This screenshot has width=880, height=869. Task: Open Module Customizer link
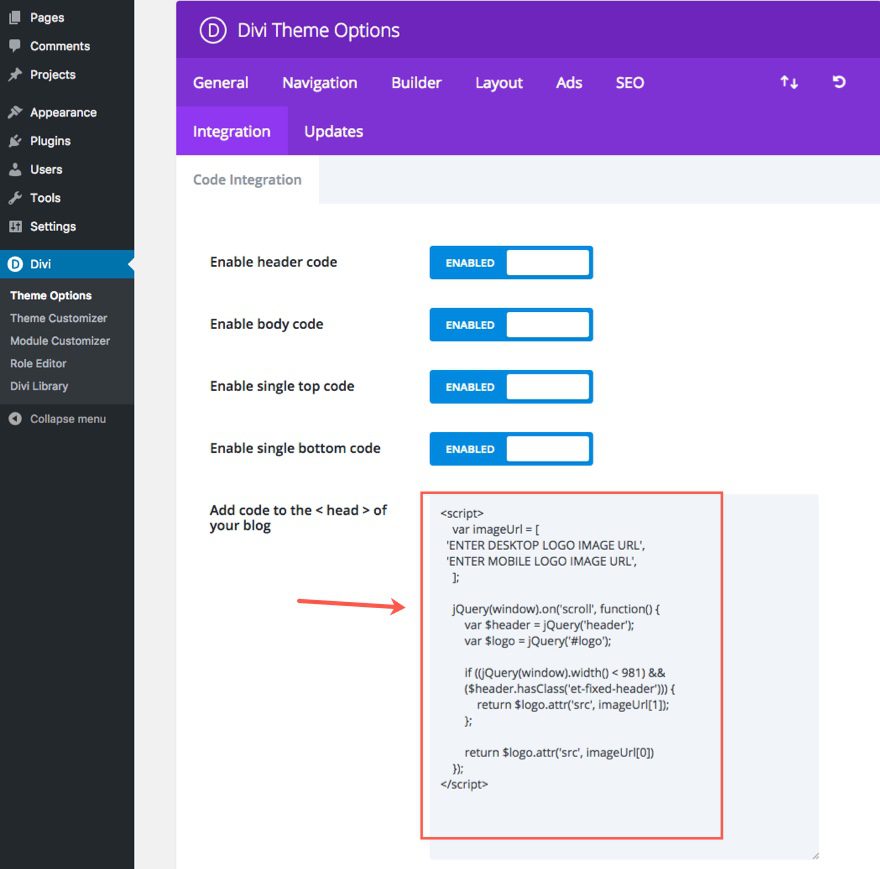coord(60,341)
